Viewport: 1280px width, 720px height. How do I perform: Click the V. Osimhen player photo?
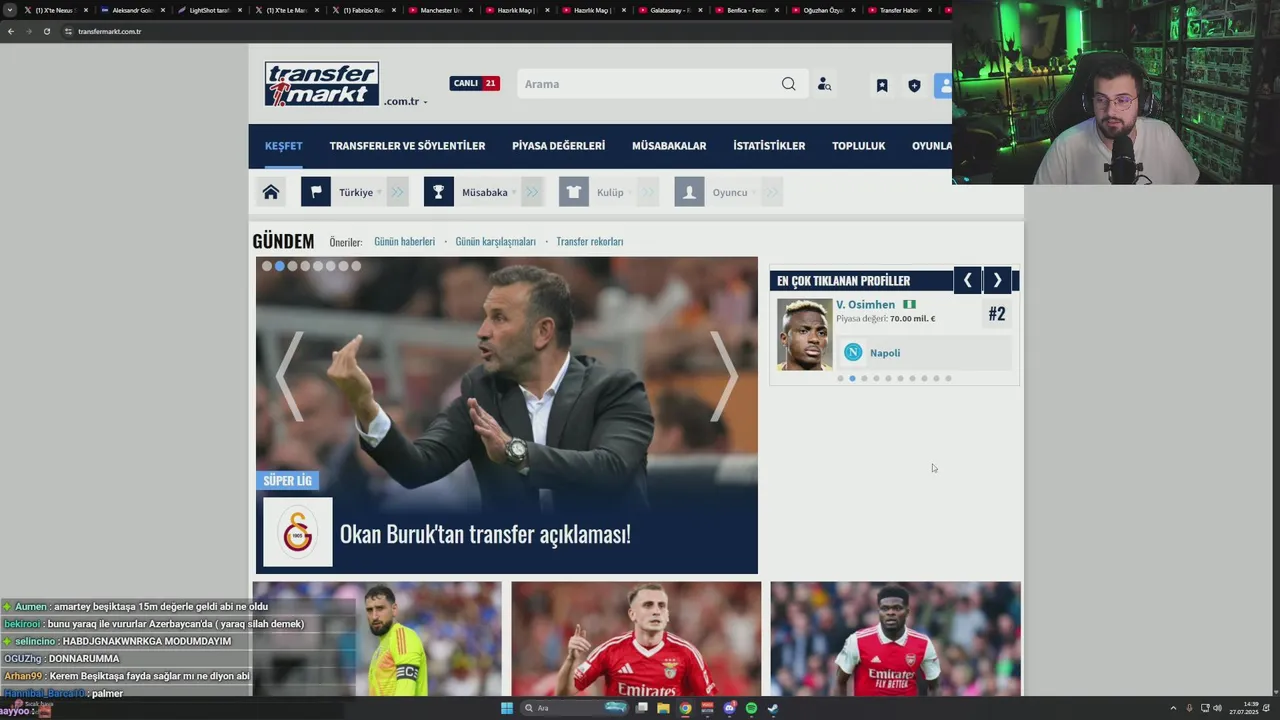click(804, 335)
